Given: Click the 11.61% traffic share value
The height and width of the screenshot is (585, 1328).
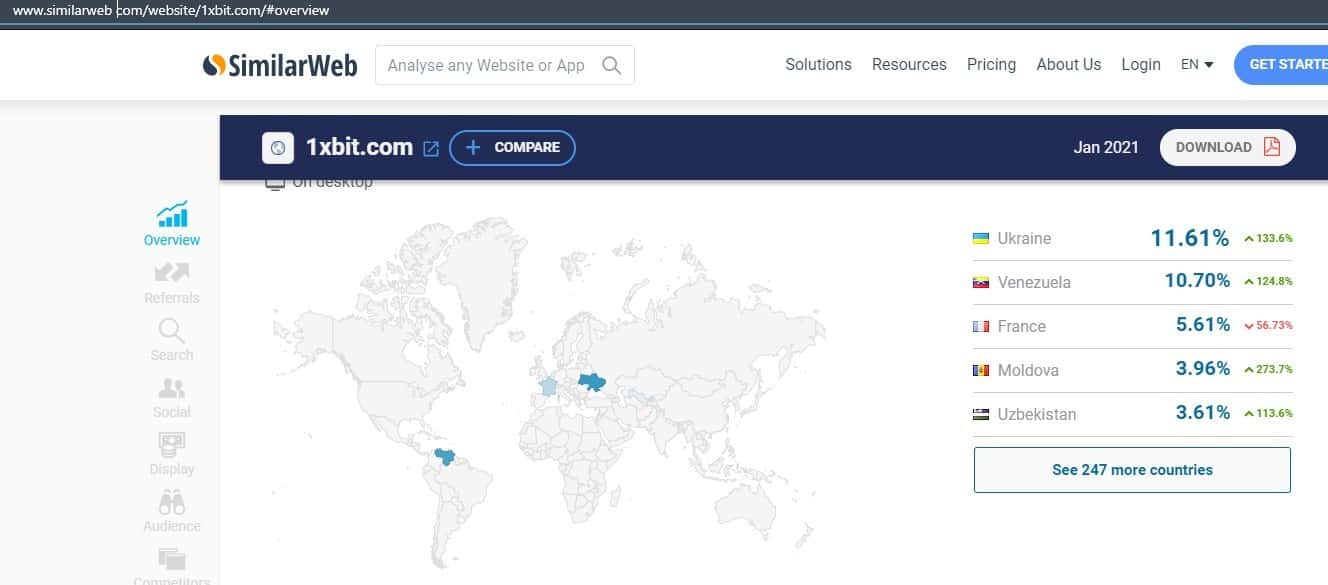Looking at the screenshot, I should [x=1190, y=238].
